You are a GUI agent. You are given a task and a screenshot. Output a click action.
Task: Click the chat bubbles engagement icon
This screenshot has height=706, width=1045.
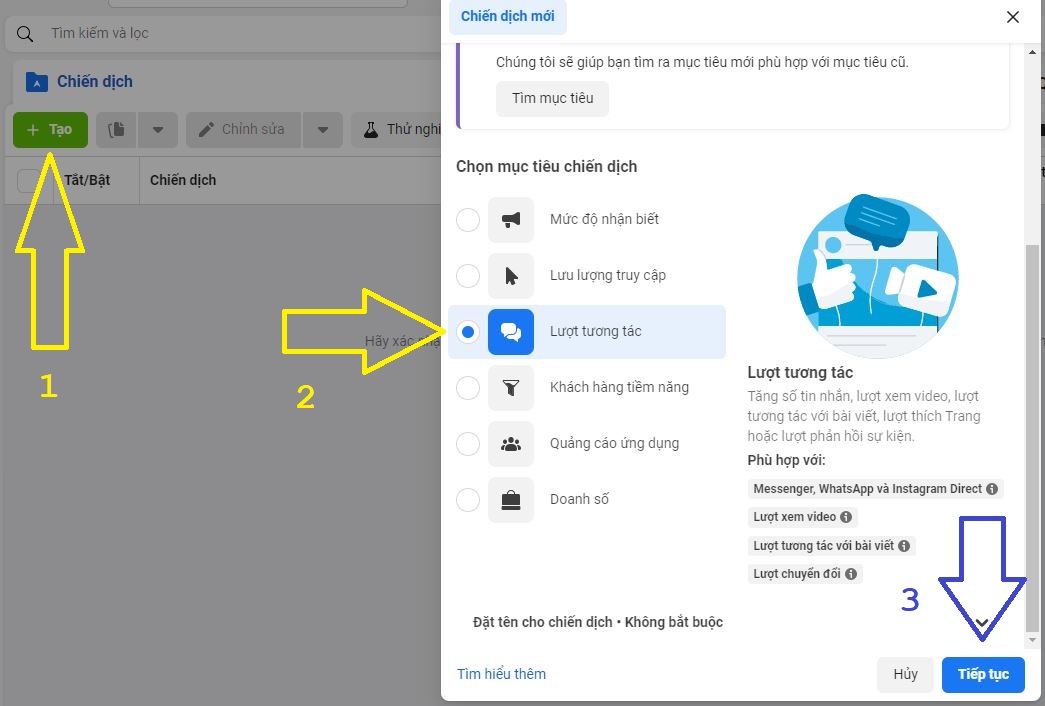(x=511, y=332)
